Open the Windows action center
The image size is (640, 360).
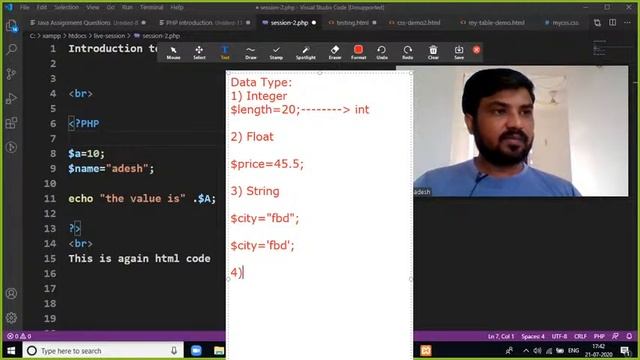(625, 351)
